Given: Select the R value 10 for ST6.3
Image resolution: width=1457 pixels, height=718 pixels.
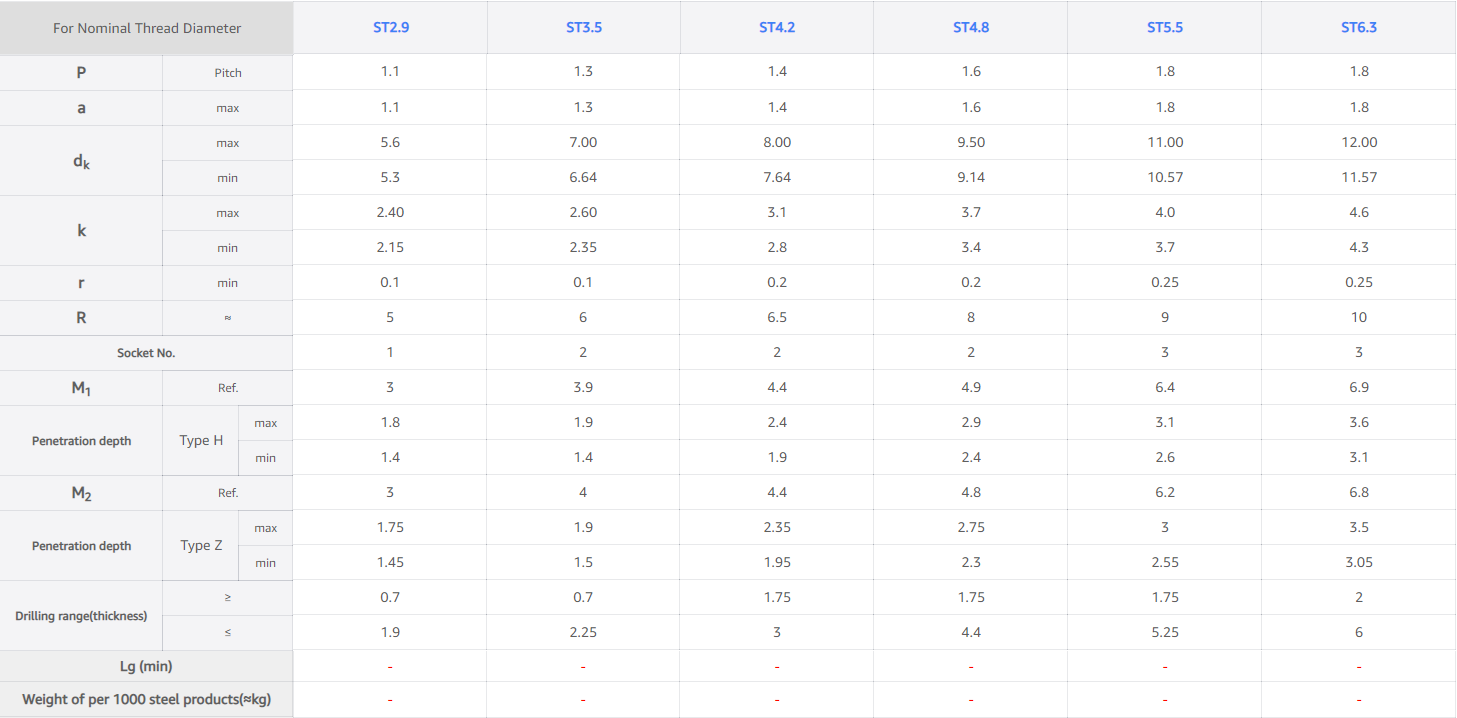Looking at the screenshot, I should coord(1359,318).
